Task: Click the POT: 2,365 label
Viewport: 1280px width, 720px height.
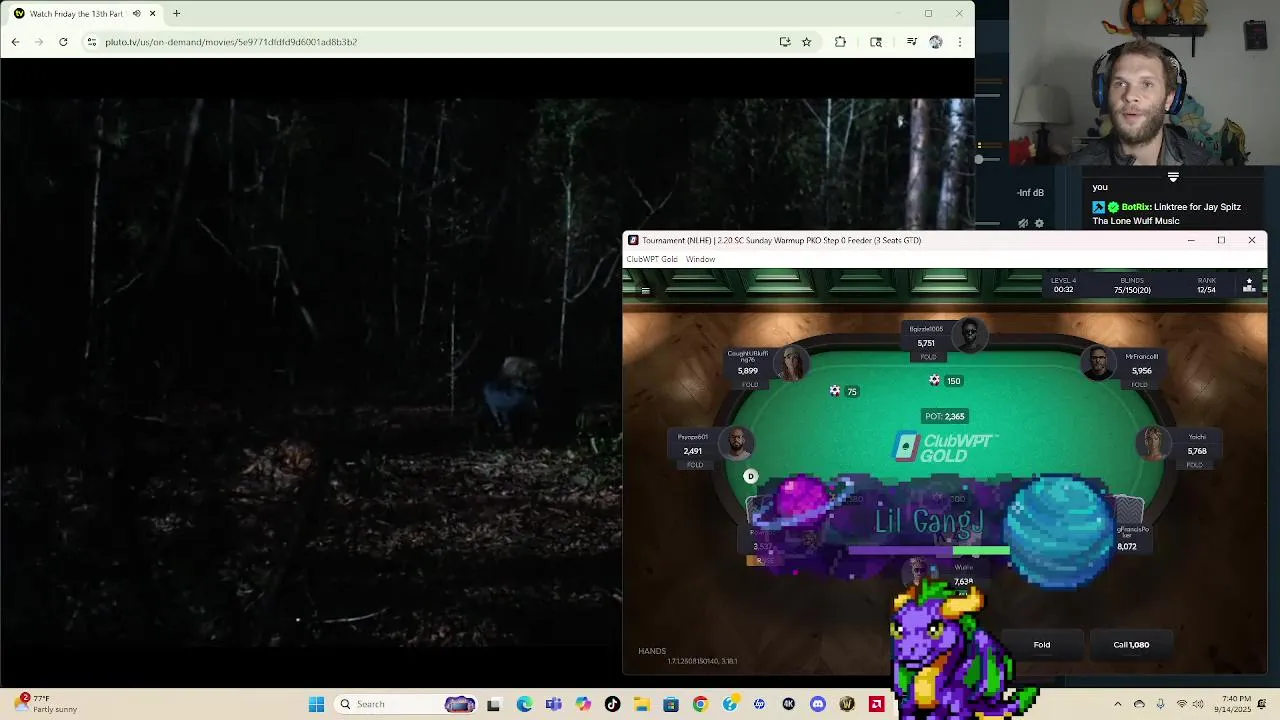Action: click(x=945, y=416)
